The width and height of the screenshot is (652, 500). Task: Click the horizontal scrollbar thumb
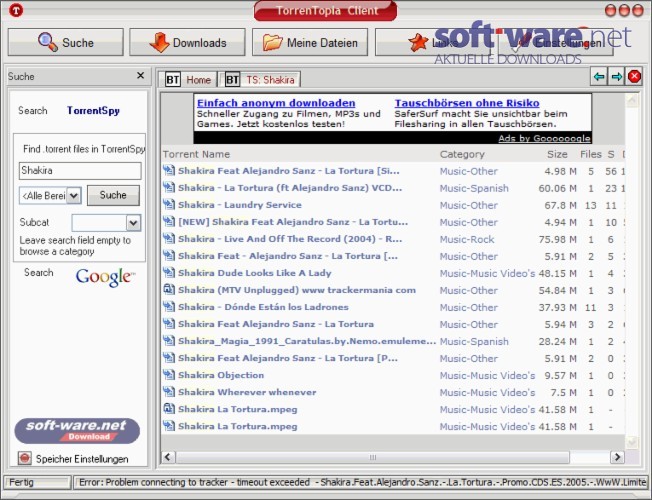click(x=373, y=457)
